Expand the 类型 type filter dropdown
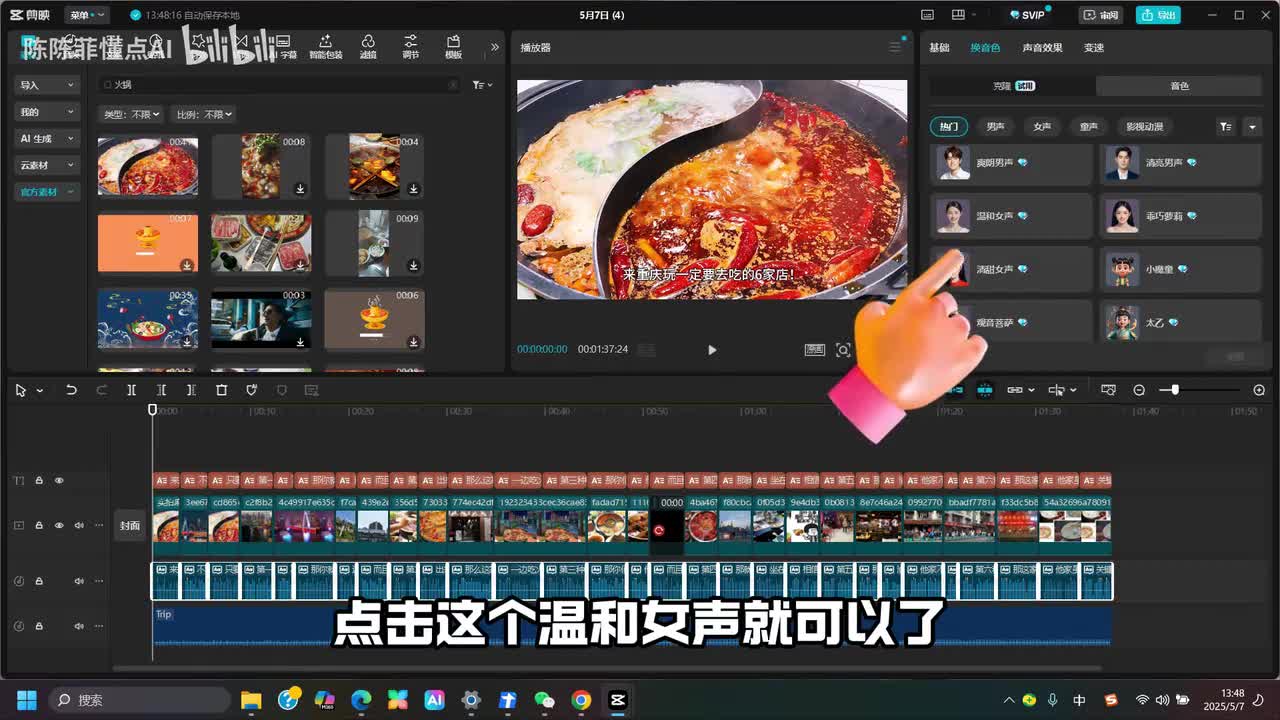The height and width of the screenshot is (720, 1280). coord(132,115)
